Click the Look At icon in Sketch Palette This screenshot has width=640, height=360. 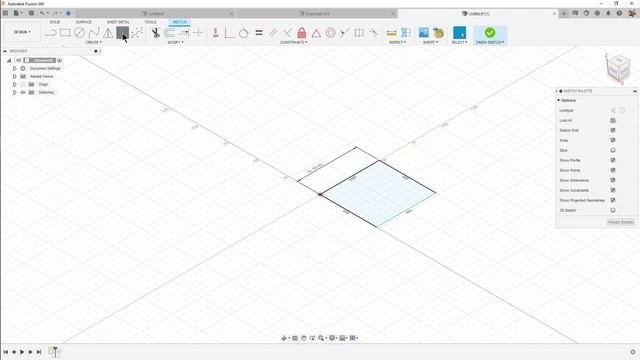tap(613, 120)
